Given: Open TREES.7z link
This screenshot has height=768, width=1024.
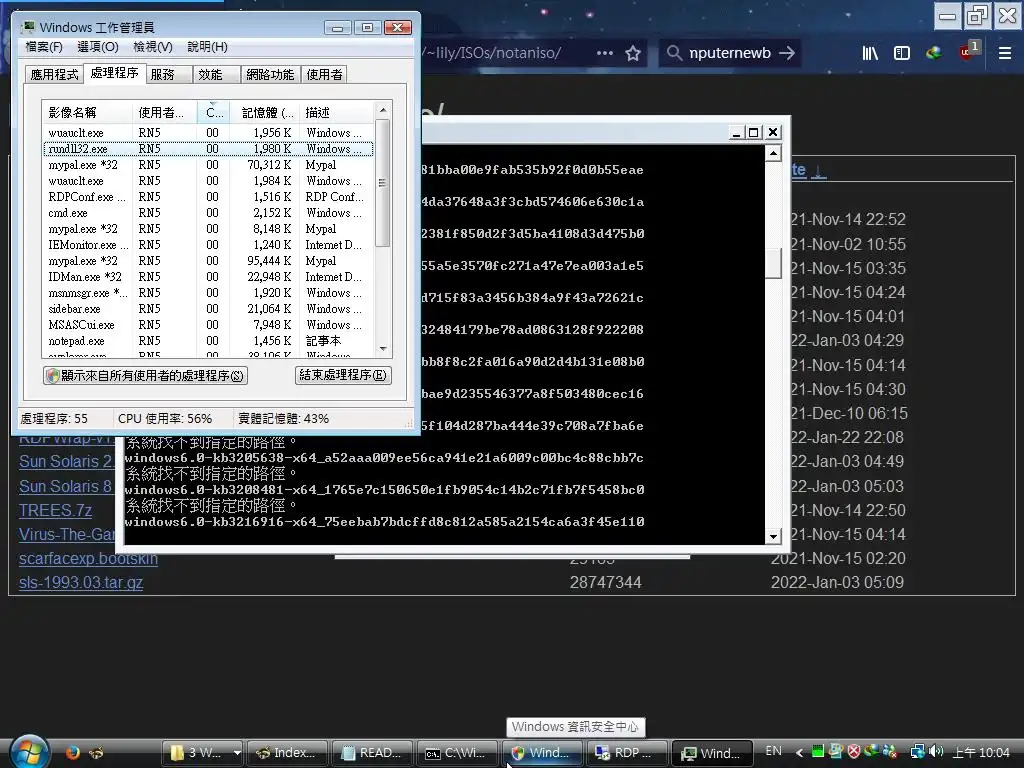Looking at the screenshot, I should click(56, 510).
